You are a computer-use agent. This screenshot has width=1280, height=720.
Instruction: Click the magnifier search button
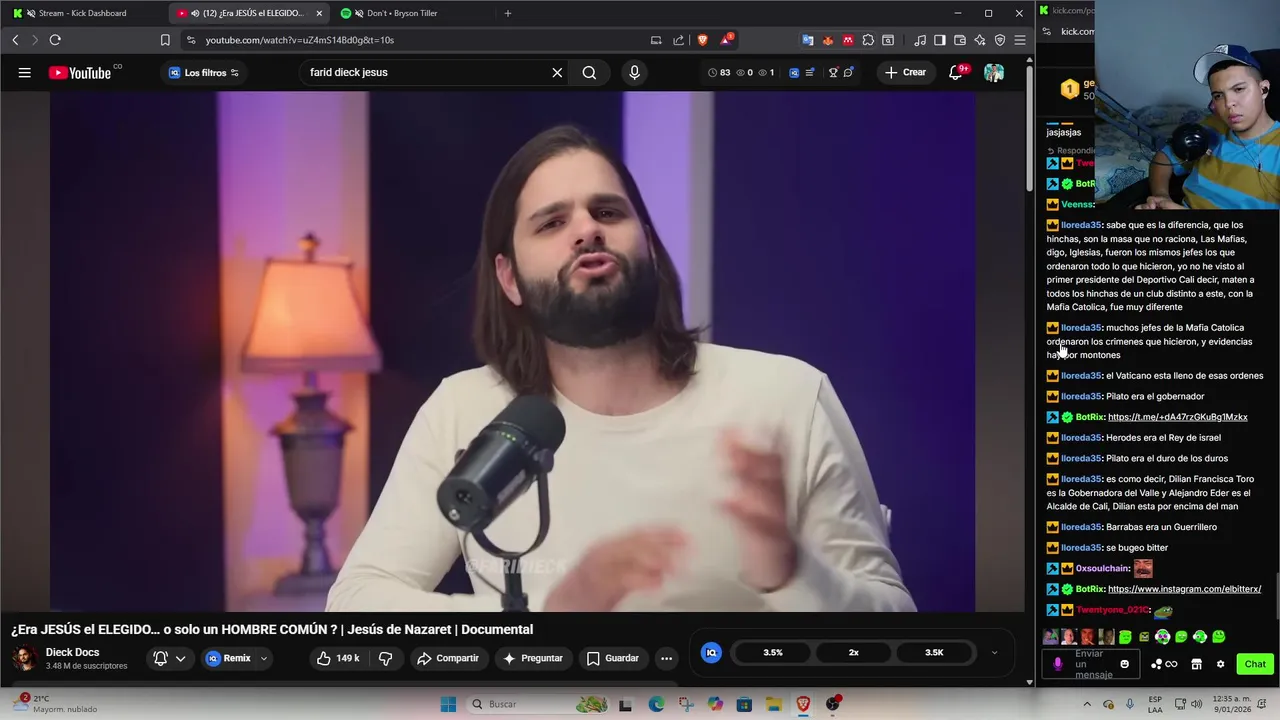(x=589, y=72)
